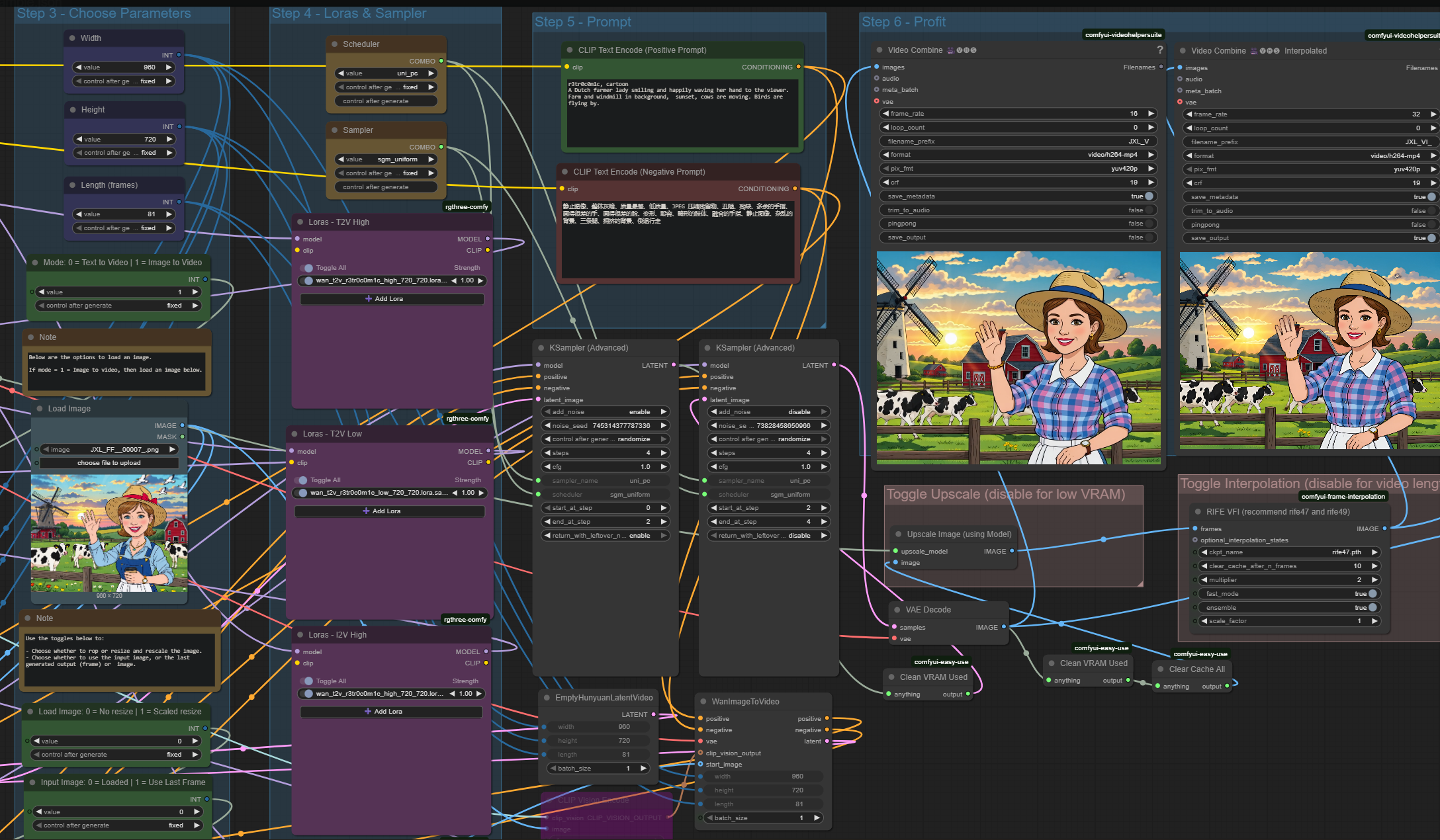Click left arrow to decrease Length value 81

79,214
